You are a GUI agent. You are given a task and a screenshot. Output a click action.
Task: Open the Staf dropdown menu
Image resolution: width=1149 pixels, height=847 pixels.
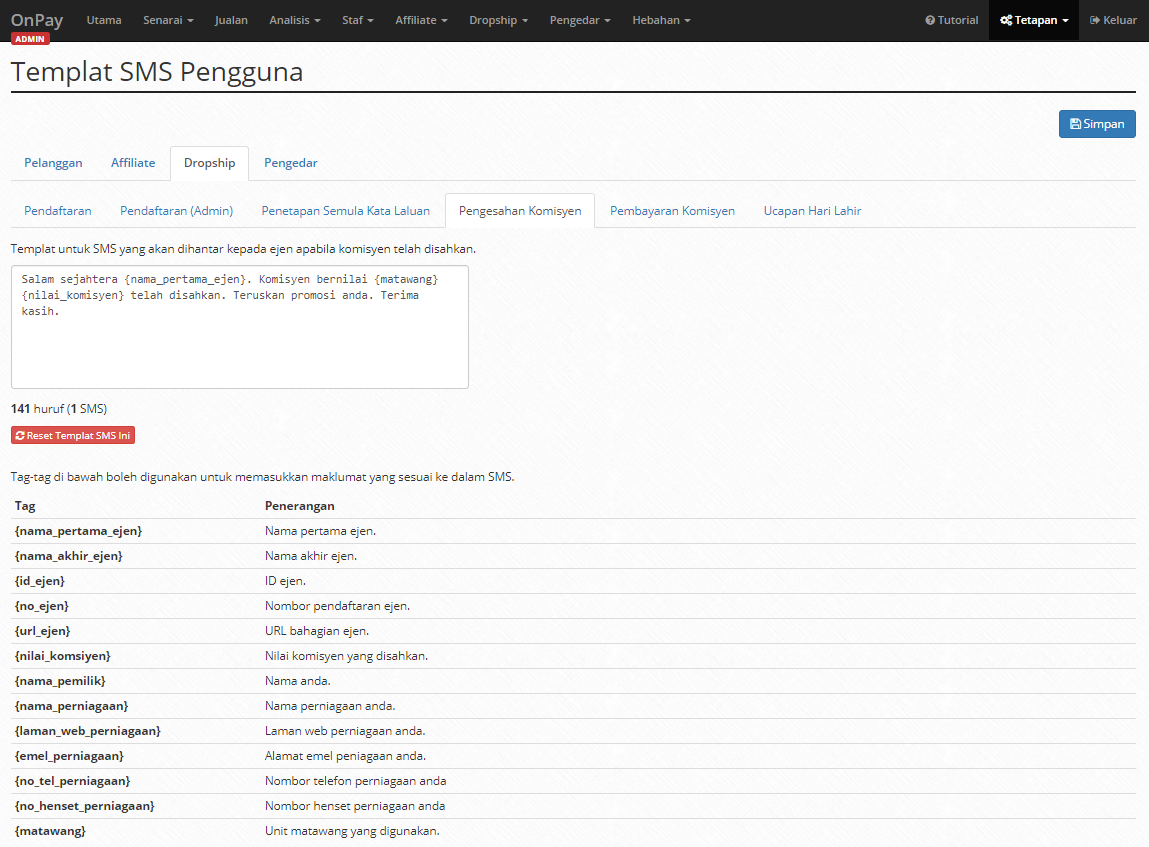(358, 21)
